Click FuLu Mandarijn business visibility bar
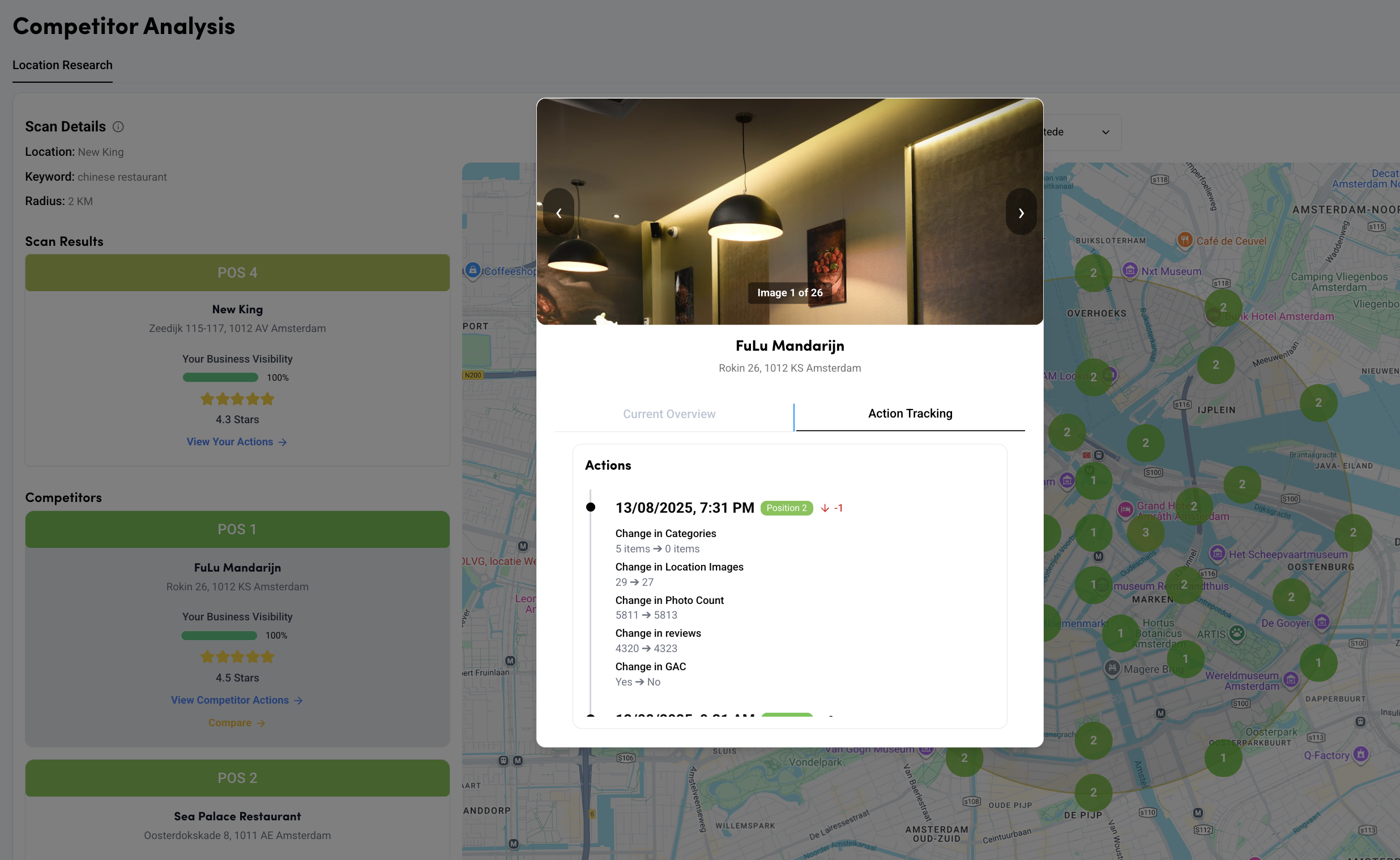Screen dimensions: 1400x860 pos(219,635)
